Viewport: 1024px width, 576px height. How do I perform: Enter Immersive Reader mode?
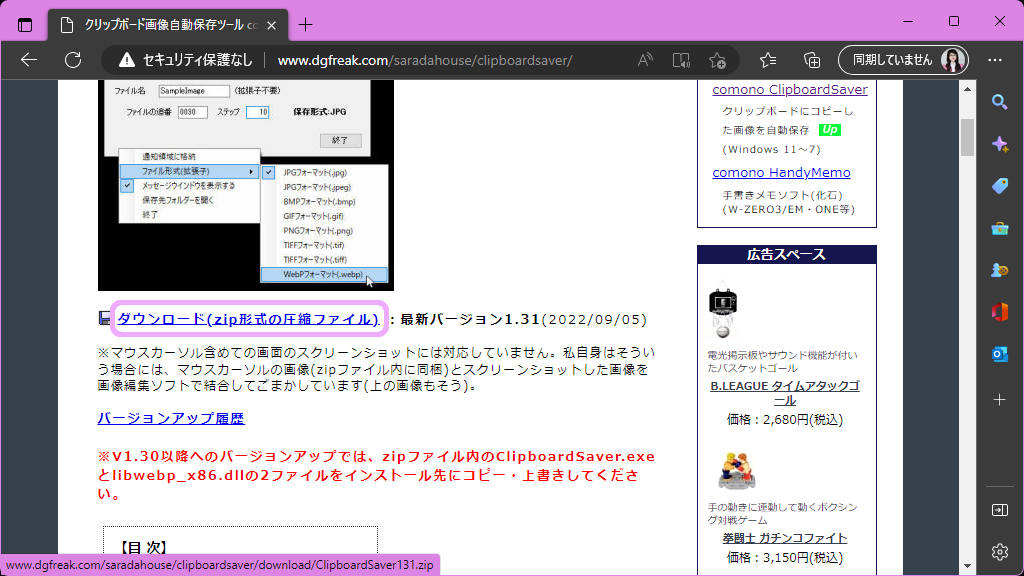(x=681, y=60)
